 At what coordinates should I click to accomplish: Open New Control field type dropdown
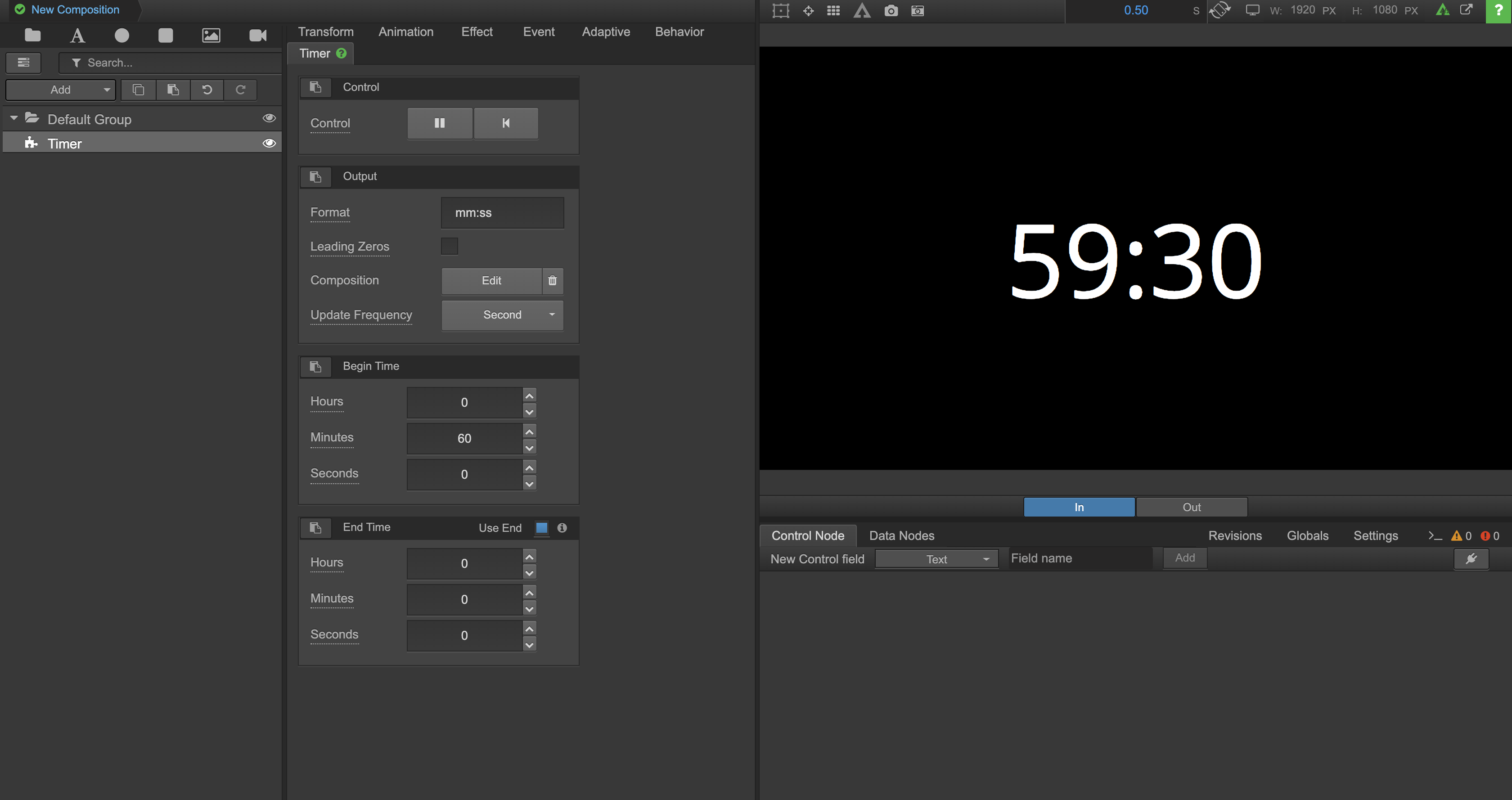coord(937,559)
